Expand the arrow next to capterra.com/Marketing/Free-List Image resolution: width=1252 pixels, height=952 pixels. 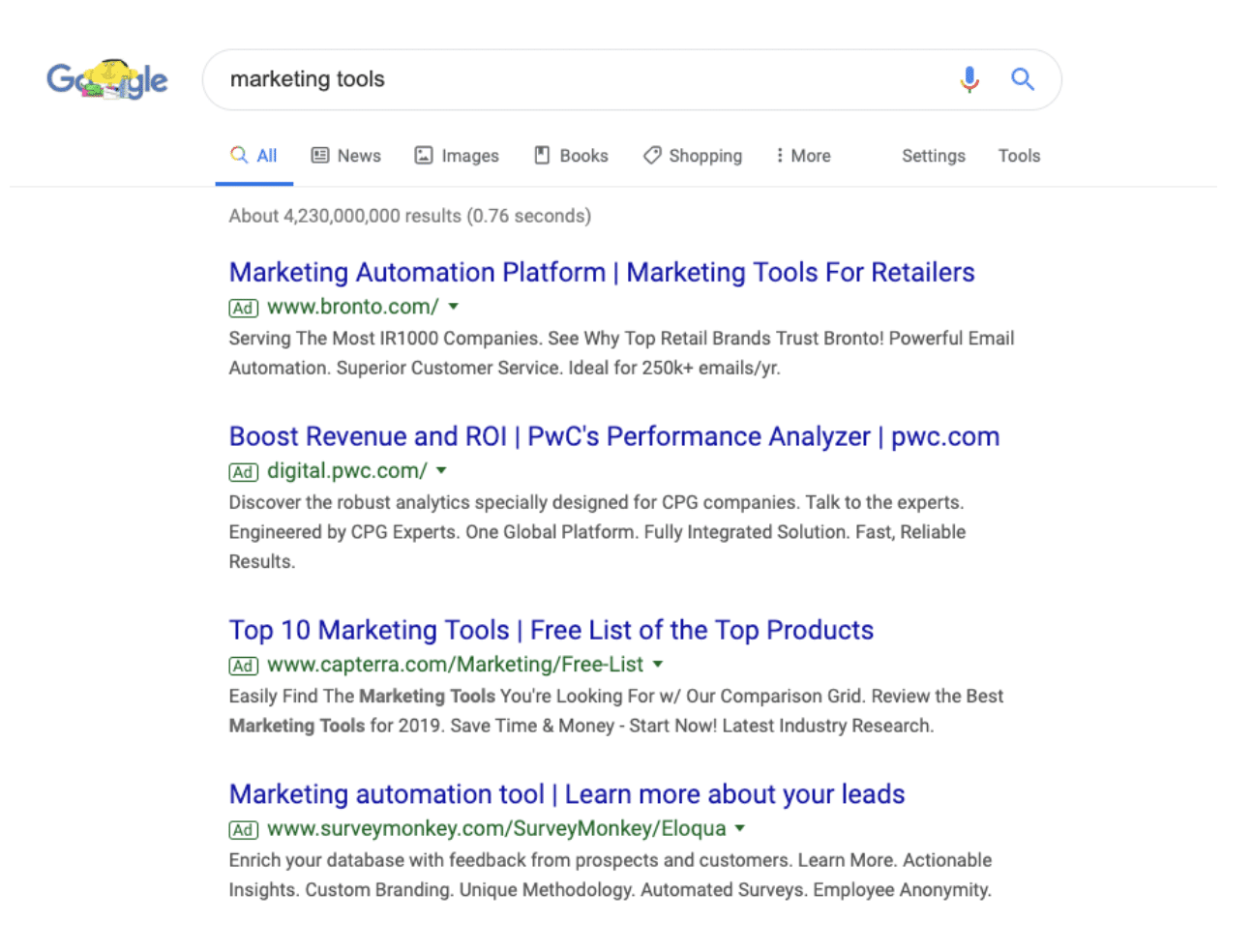coord(658,665)
